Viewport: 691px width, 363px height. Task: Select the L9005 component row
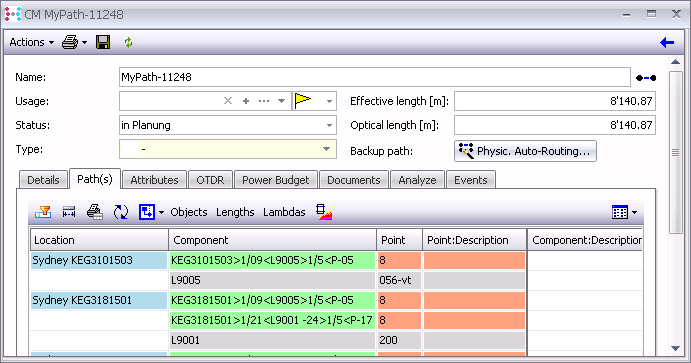(x=272, y=280)
